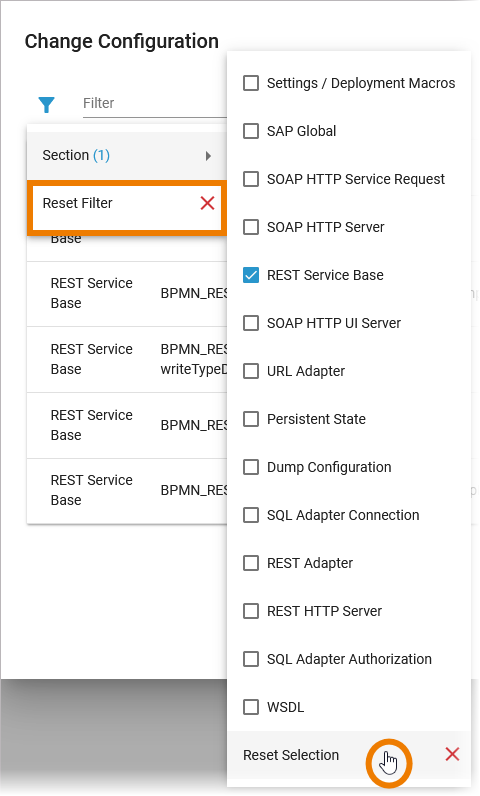Check Settings / Deployment Macros checkbox
The width and height of the screenshot is (480, 796).
point(251,83)
